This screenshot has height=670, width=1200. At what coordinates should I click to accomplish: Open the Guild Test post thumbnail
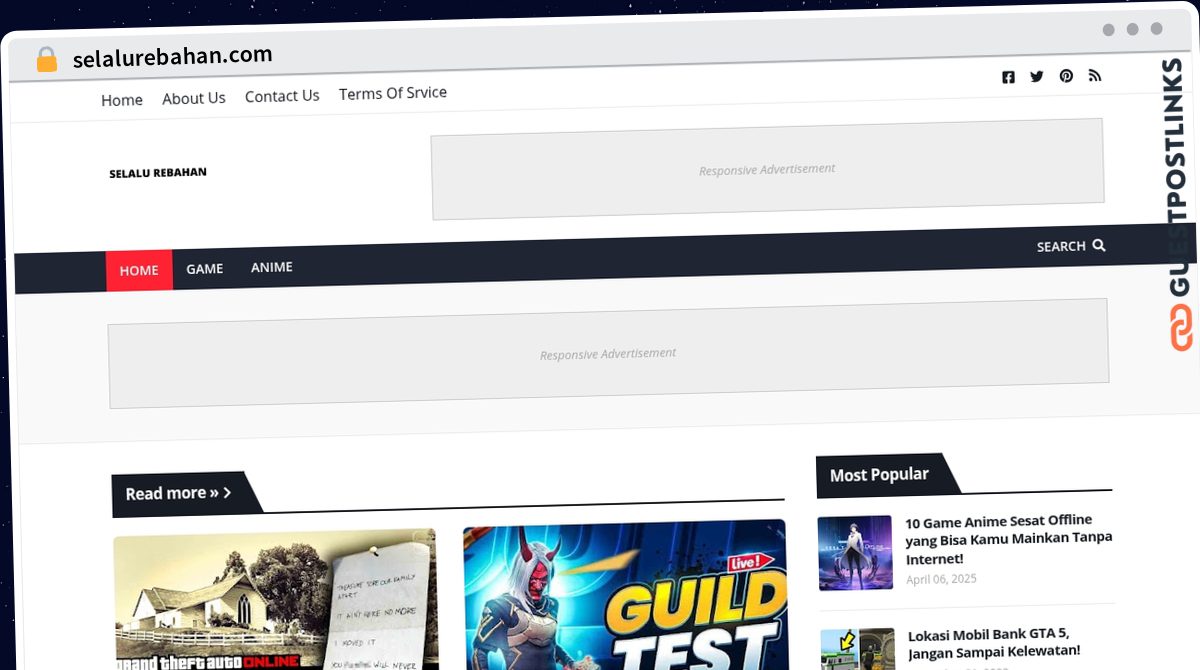point(625,597)
